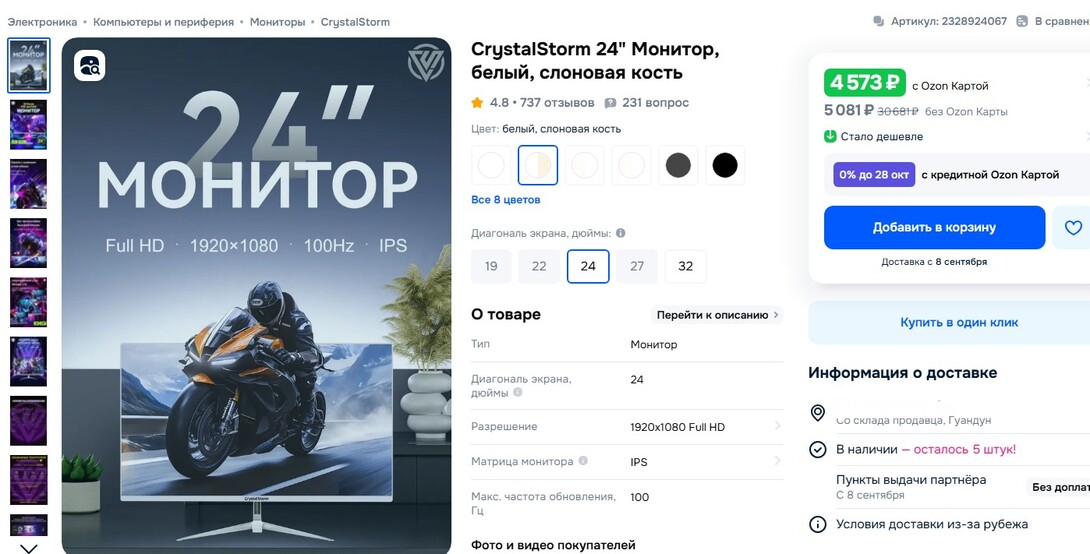Select the 27 inch screen diagonal option

637,266
